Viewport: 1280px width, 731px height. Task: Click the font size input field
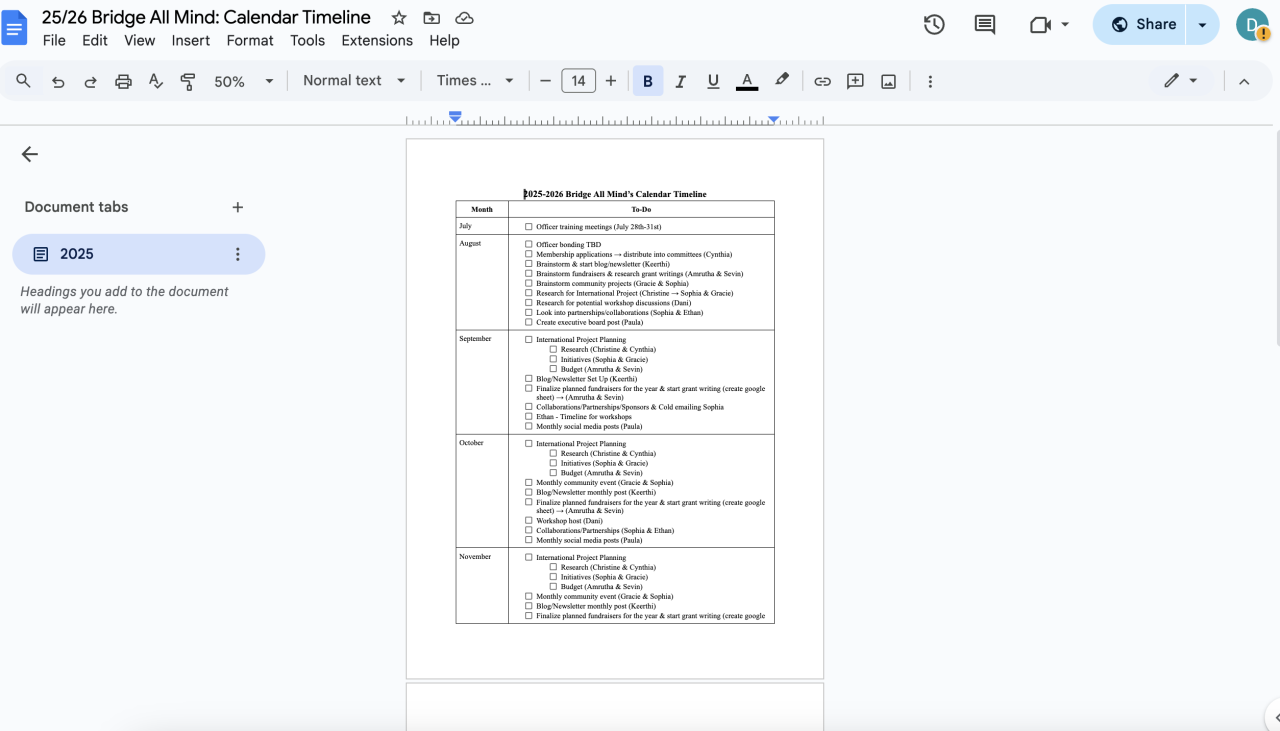tap(578, 81)
